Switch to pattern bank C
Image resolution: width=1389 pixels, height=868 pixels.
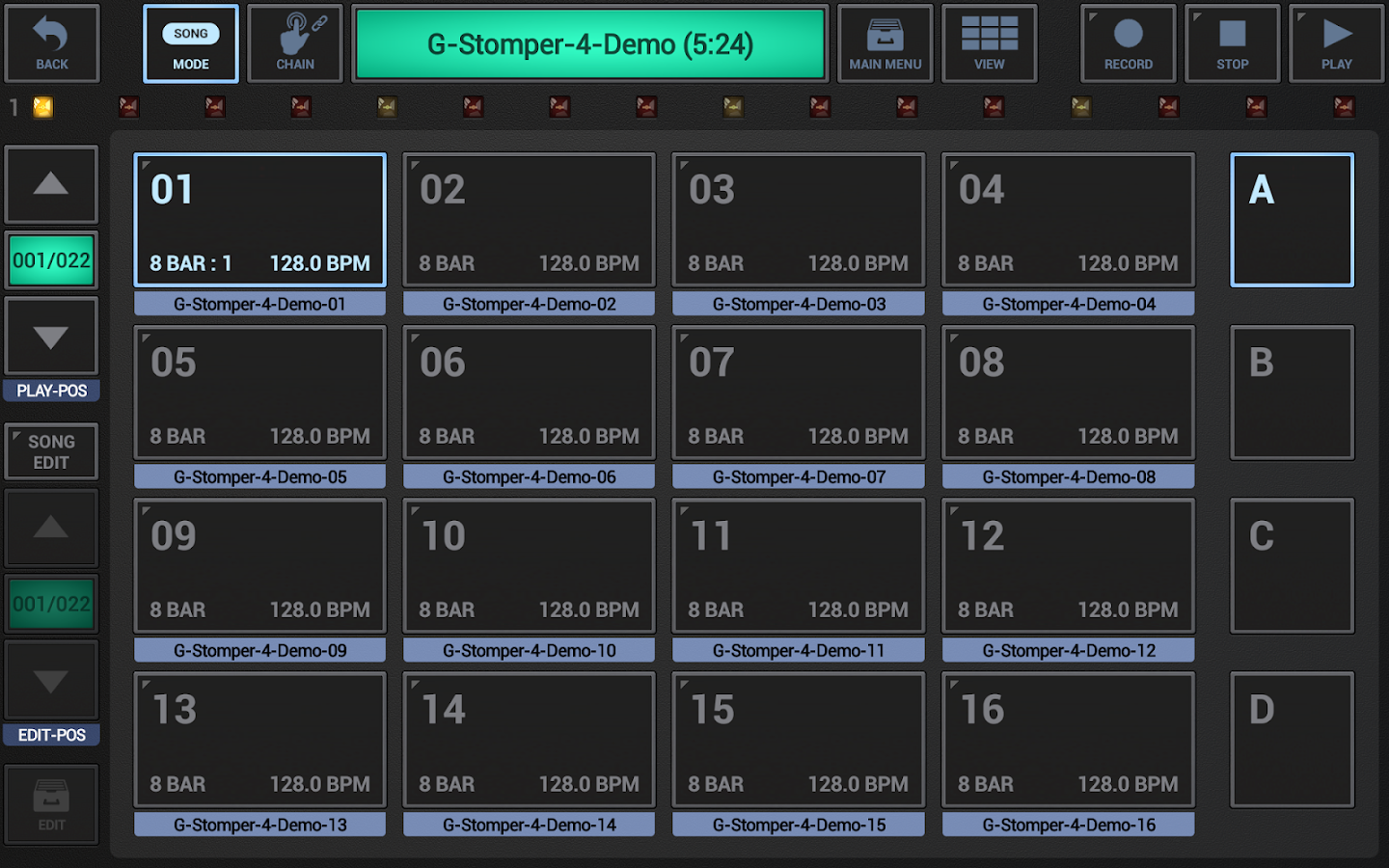[x=1292, y=566]
